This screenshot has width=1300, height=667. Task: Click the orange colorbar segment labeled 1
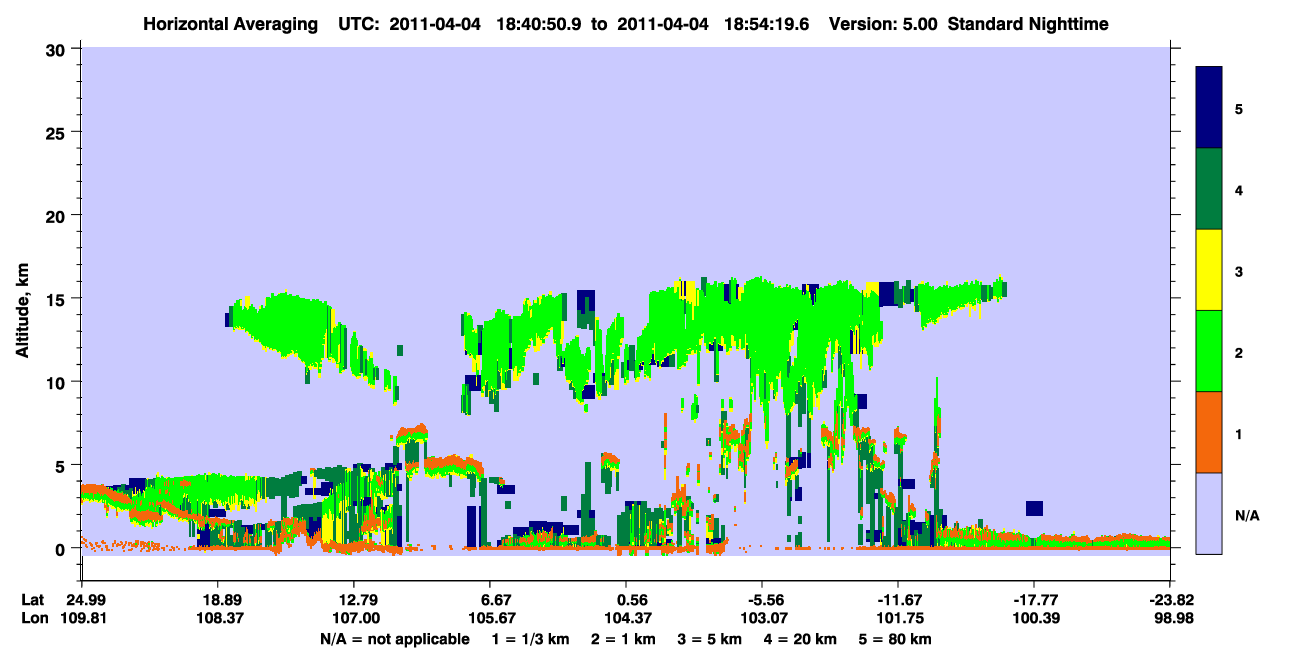pos(1209,432)
